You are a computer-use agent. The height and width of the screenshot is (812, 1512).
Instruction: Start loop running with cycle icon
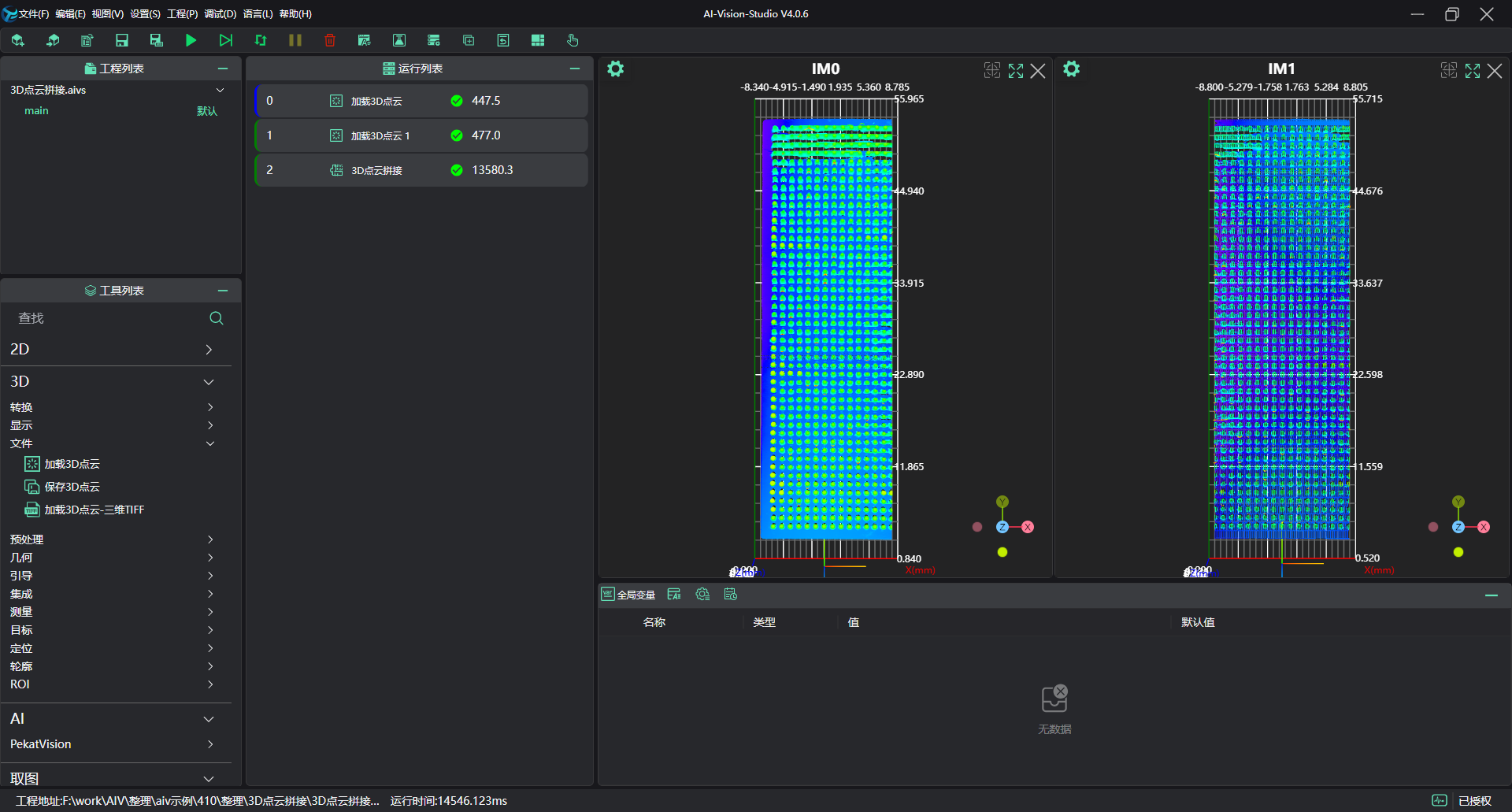click(261, 40)
